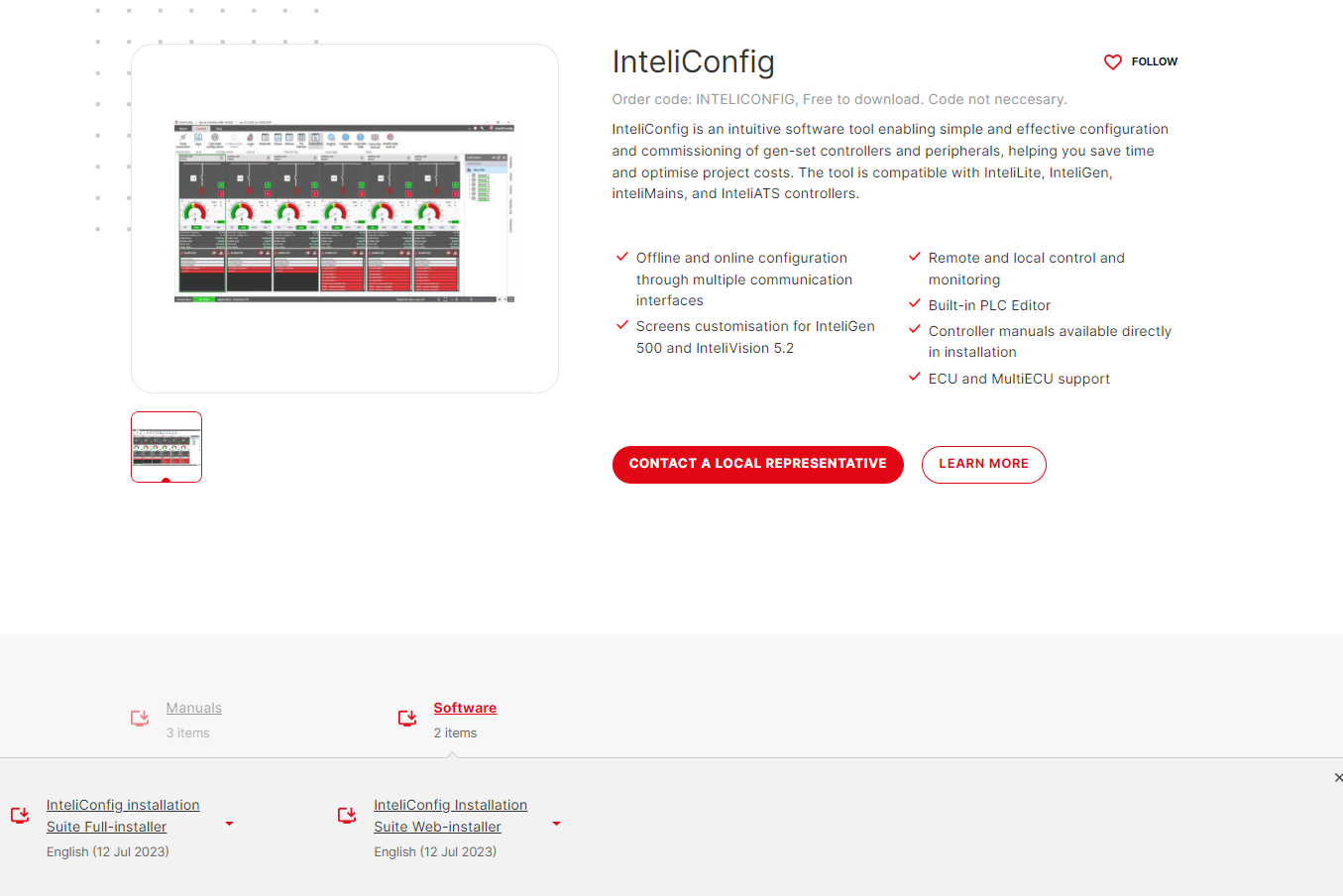Click the download icon for the Full-installer
The height and width of the screenshot is (896, 1343).
20,815
